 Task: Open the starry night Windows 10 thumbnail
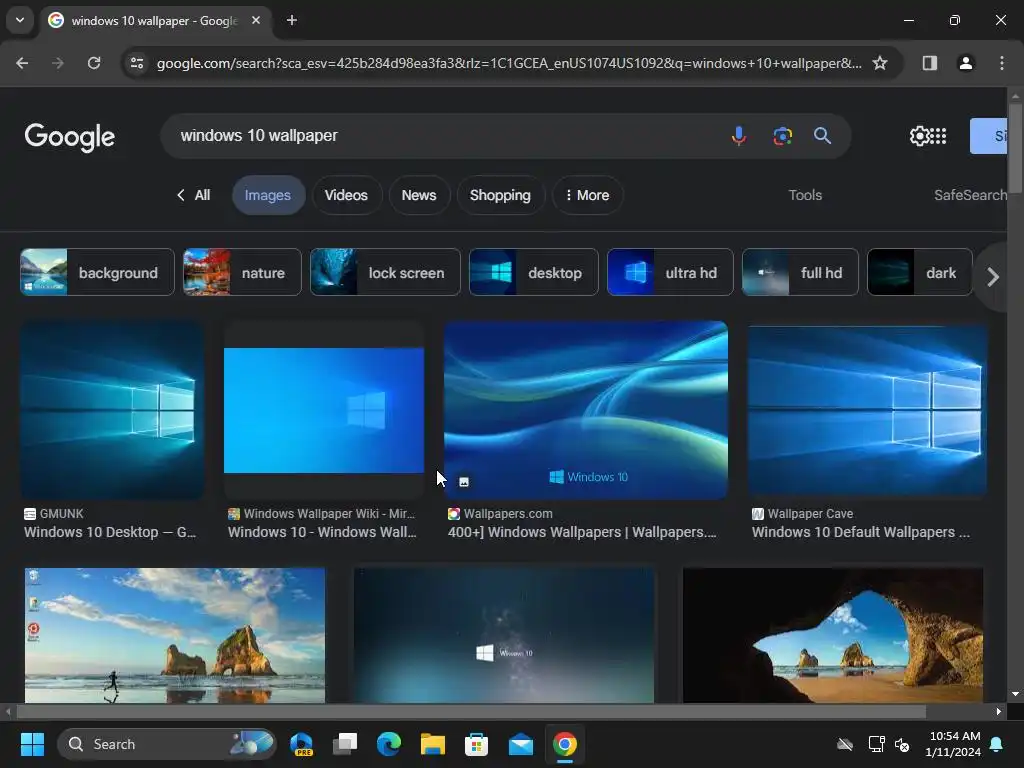tap(504, 635)
